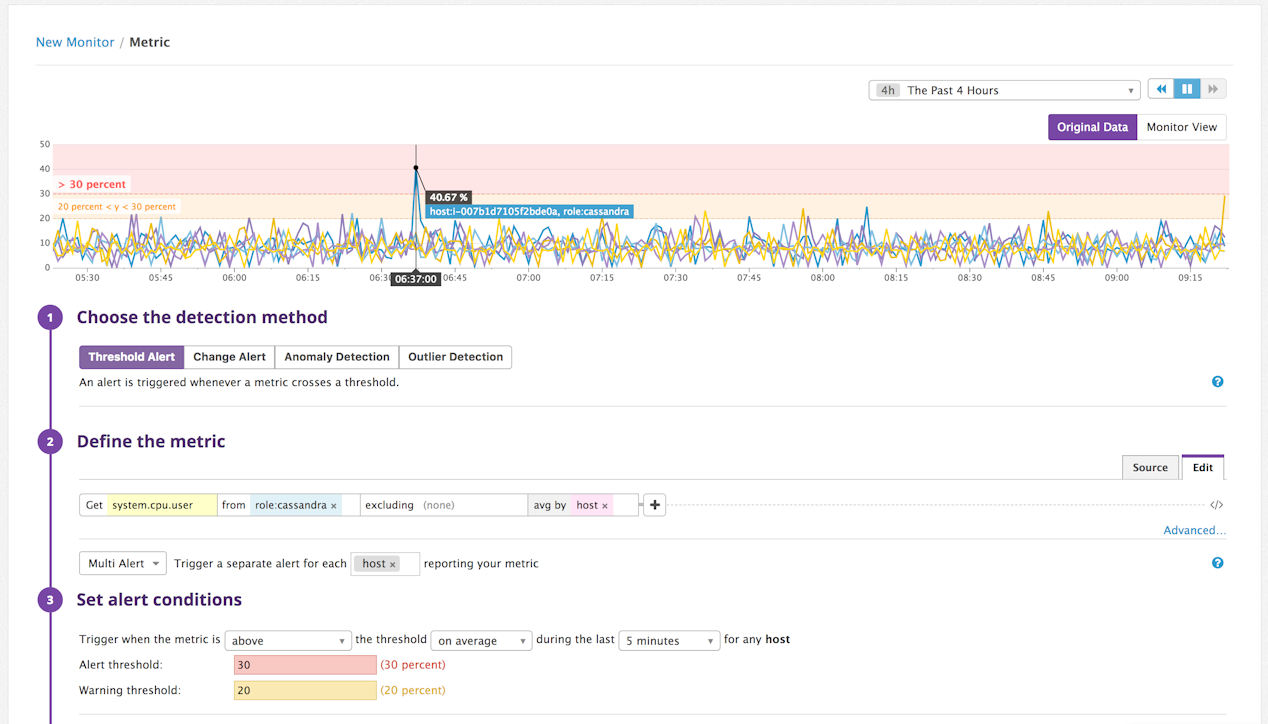Expand the 5 minutes time window dropdown
1268x724 pixels.
(x=668, y=641)
